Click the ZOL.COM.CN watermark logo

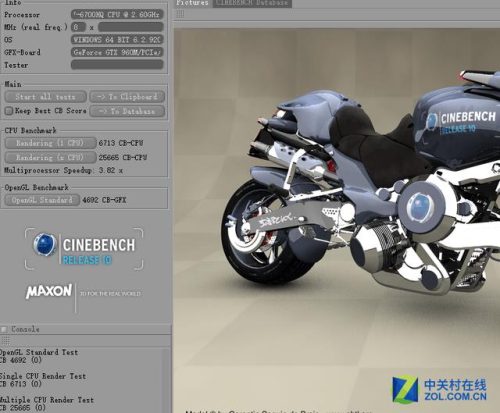pyautogui.click(x=440, y=389)
